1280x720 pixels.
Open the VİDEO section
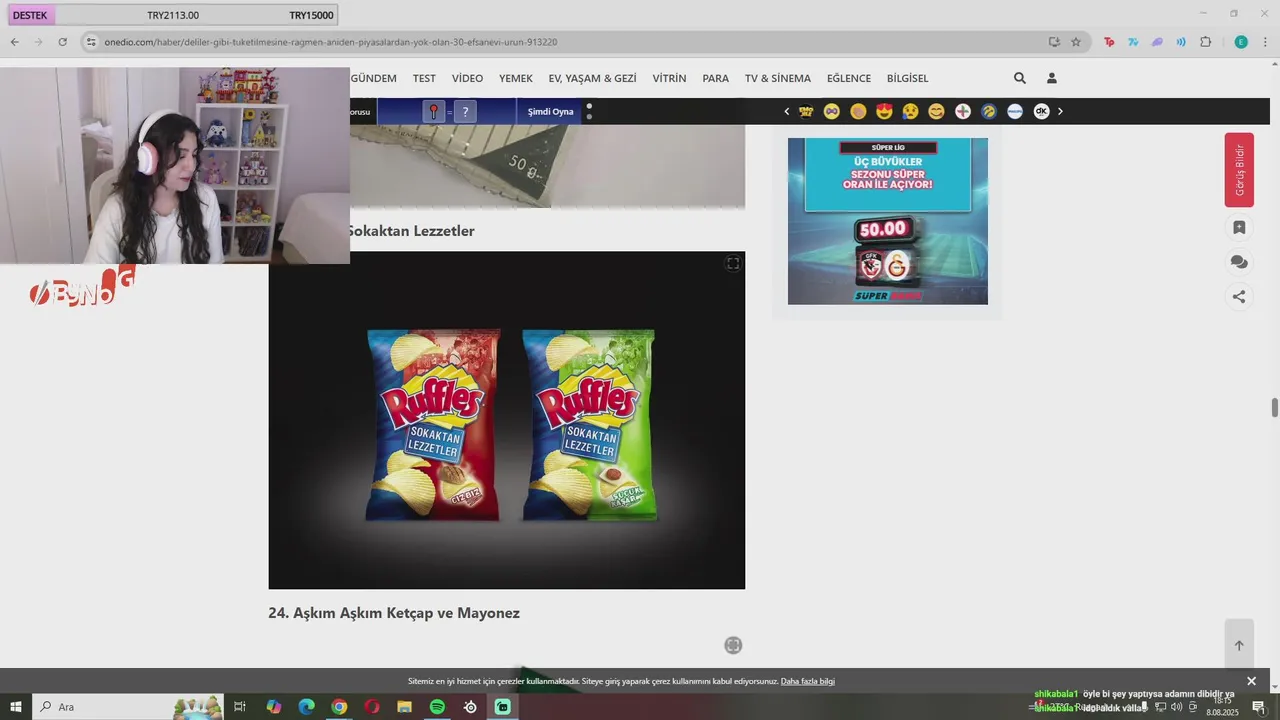click(467, 78)
